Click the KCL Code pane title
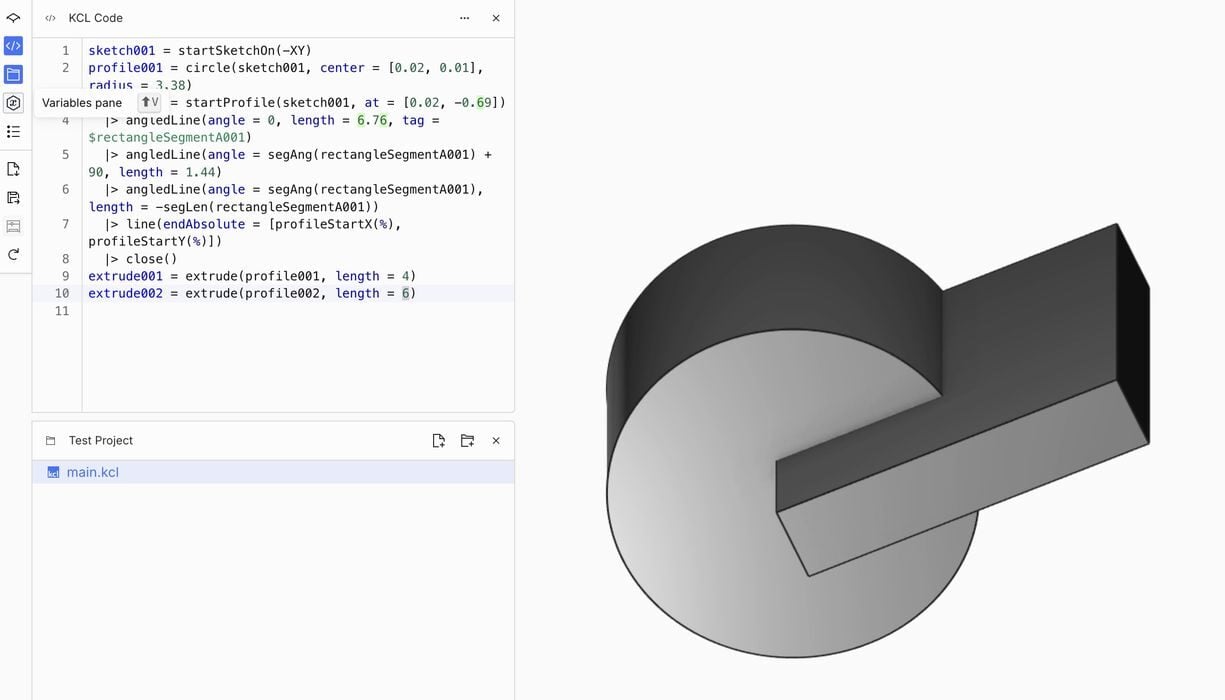 pyautogui.click(x=95, y=18)
